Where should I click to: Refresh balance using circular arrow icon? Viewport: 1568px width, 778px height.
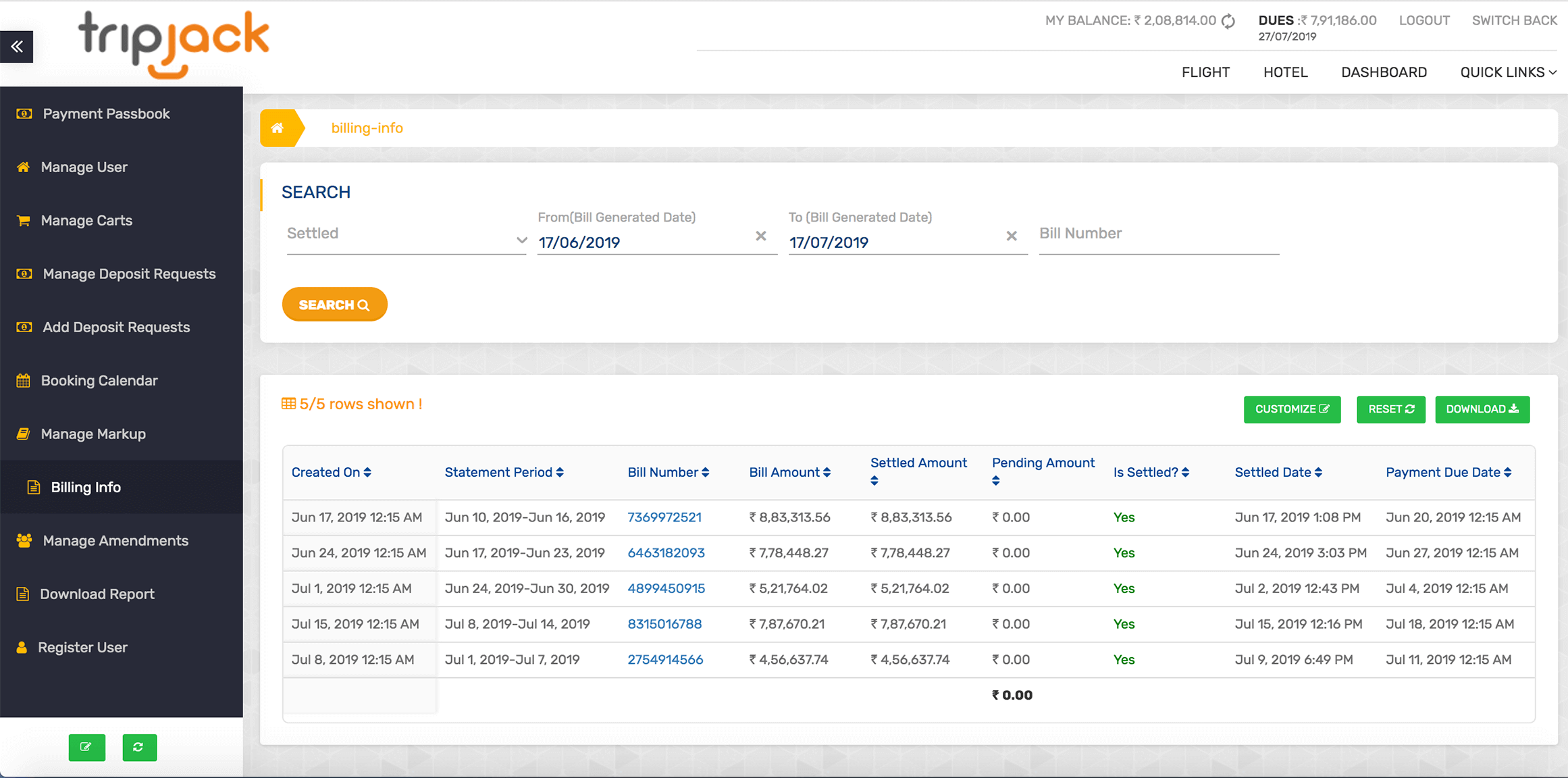pos(1228,21)
